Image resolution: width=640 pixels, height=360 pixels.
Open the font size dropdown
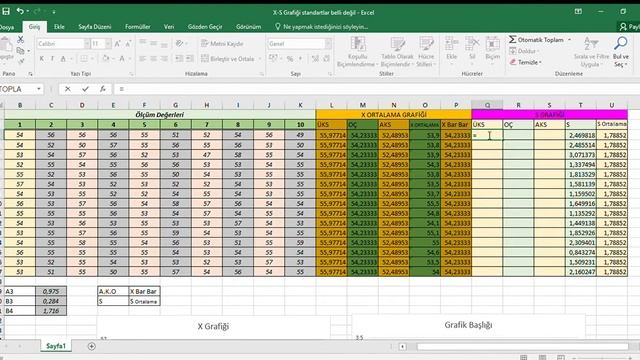pos(108,44)
